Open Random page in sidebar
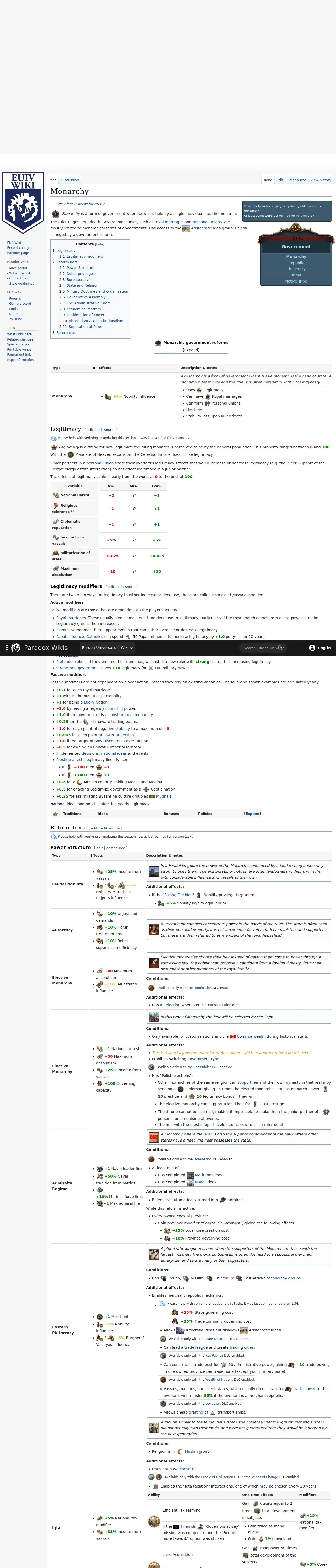The height and width of the screenshot is (1568, 336). (x=18, y=253)
